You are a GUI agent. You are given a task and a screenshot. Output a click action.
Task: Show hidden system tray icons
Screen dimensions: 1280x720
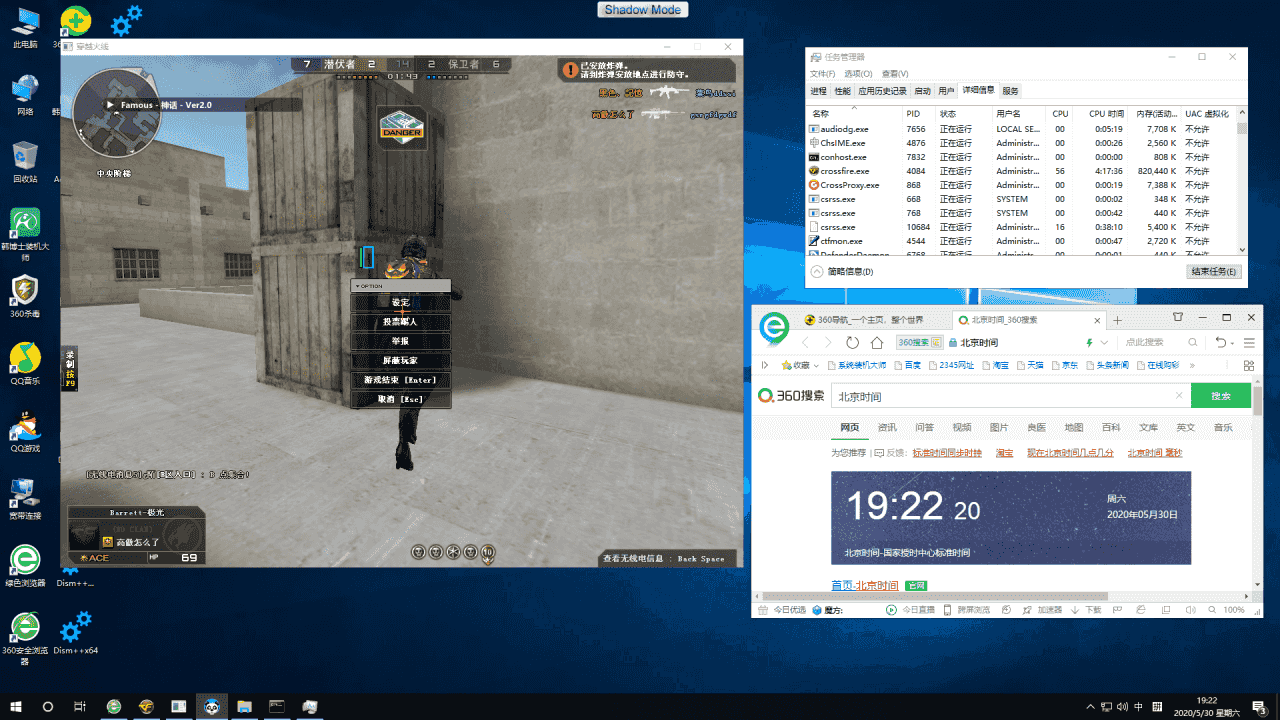coord(1091,707)
